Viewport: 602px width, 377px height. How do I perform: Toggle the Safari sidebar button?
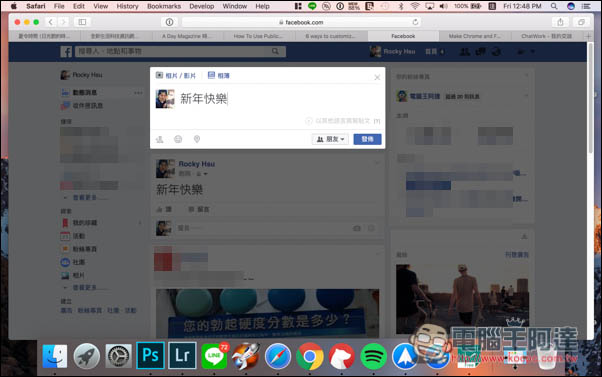82,22
